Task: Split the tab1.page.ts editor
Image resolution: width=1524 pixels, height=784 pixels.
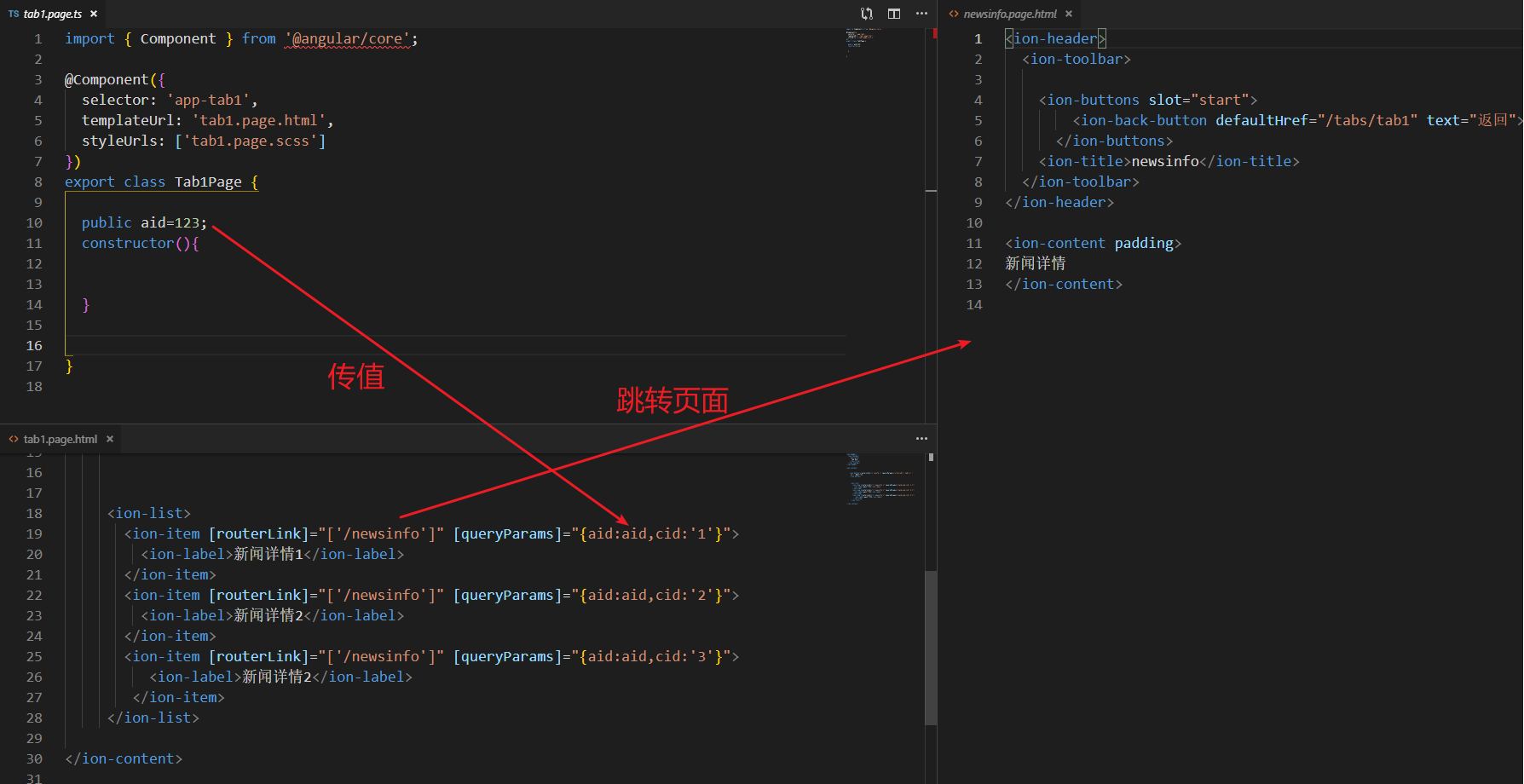Action: [894, 14]
